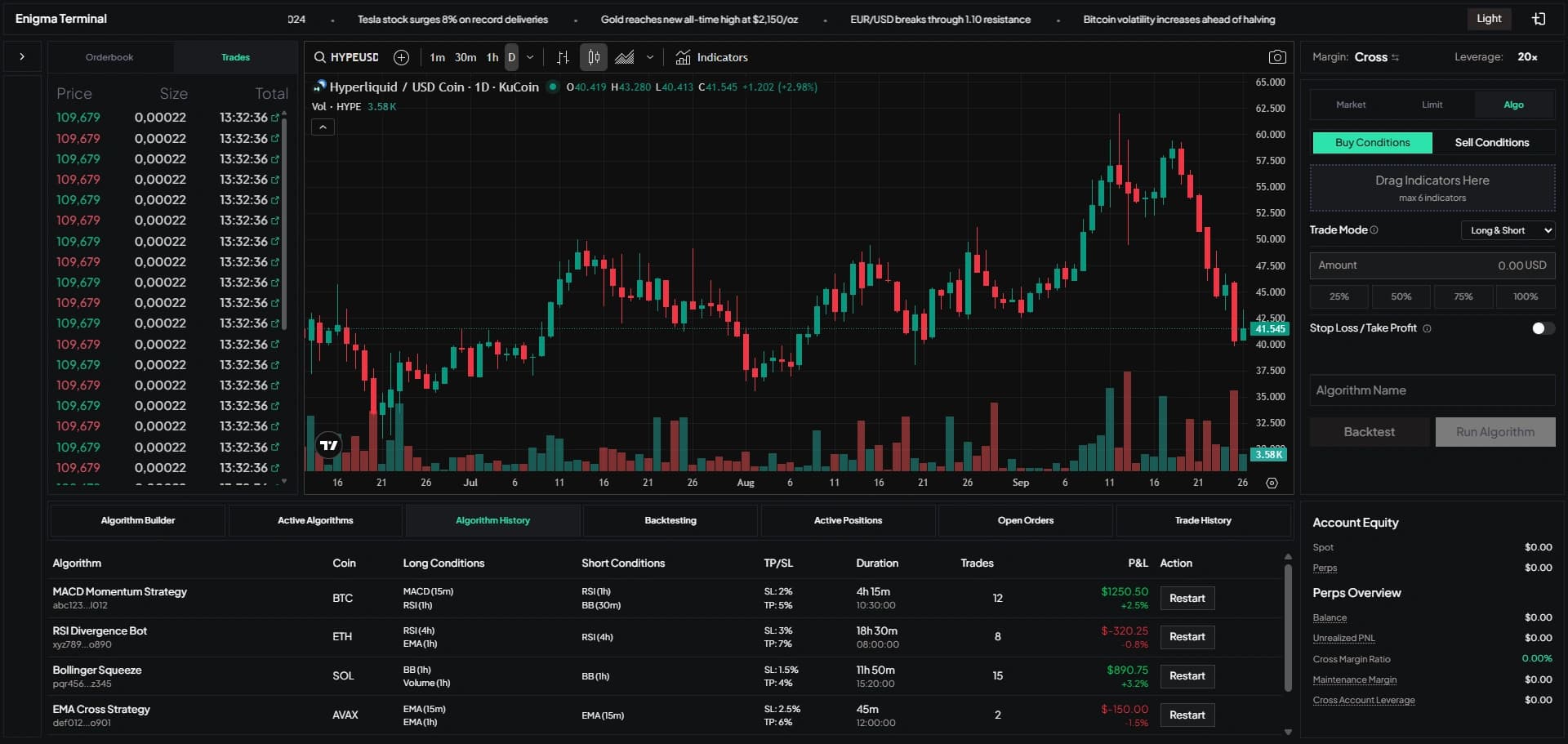Take chart snapshot with camera icon

[x=1277, y=57]
